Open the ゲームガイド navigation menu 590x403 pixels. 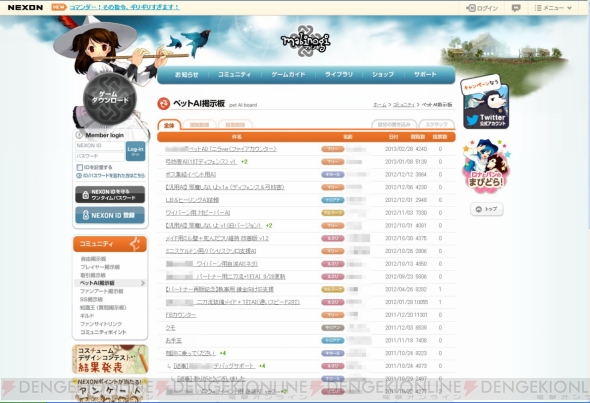coord(288,75)
